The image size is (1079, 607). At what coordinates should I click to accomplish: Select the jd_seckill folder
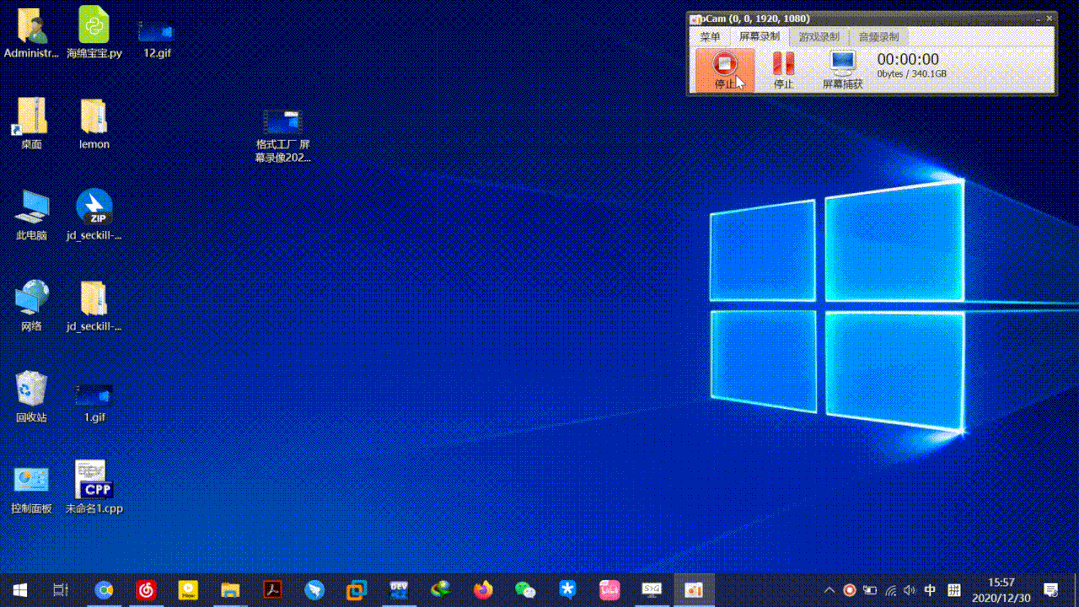tap(94, 306)
